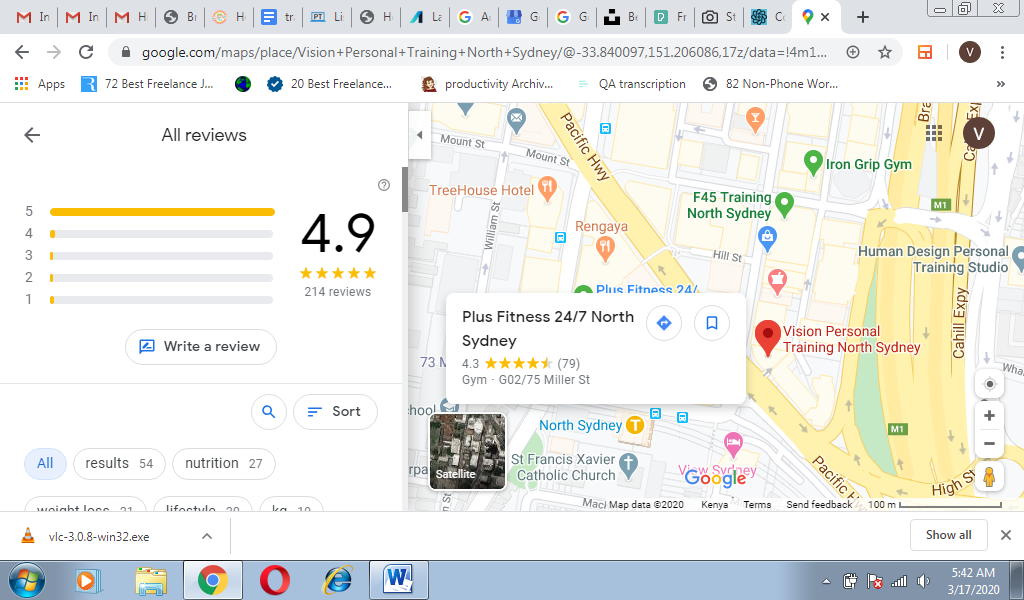Zoom in on the map
This screenshot has height=600, width=1024.
click(989, 415)
